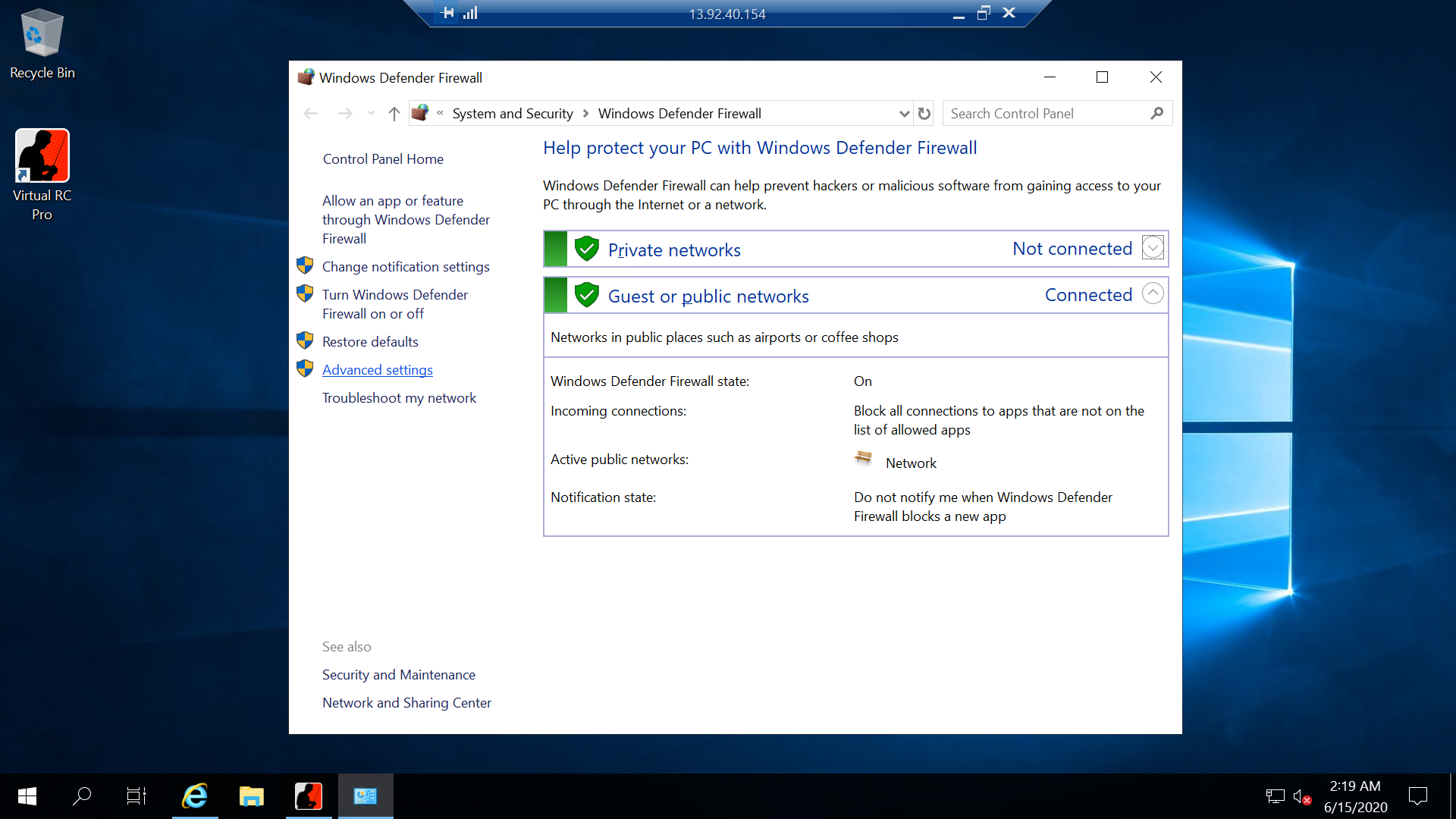Open the Recycle Bin desktop icon
1456x819 pixels.
coord(42,44)
